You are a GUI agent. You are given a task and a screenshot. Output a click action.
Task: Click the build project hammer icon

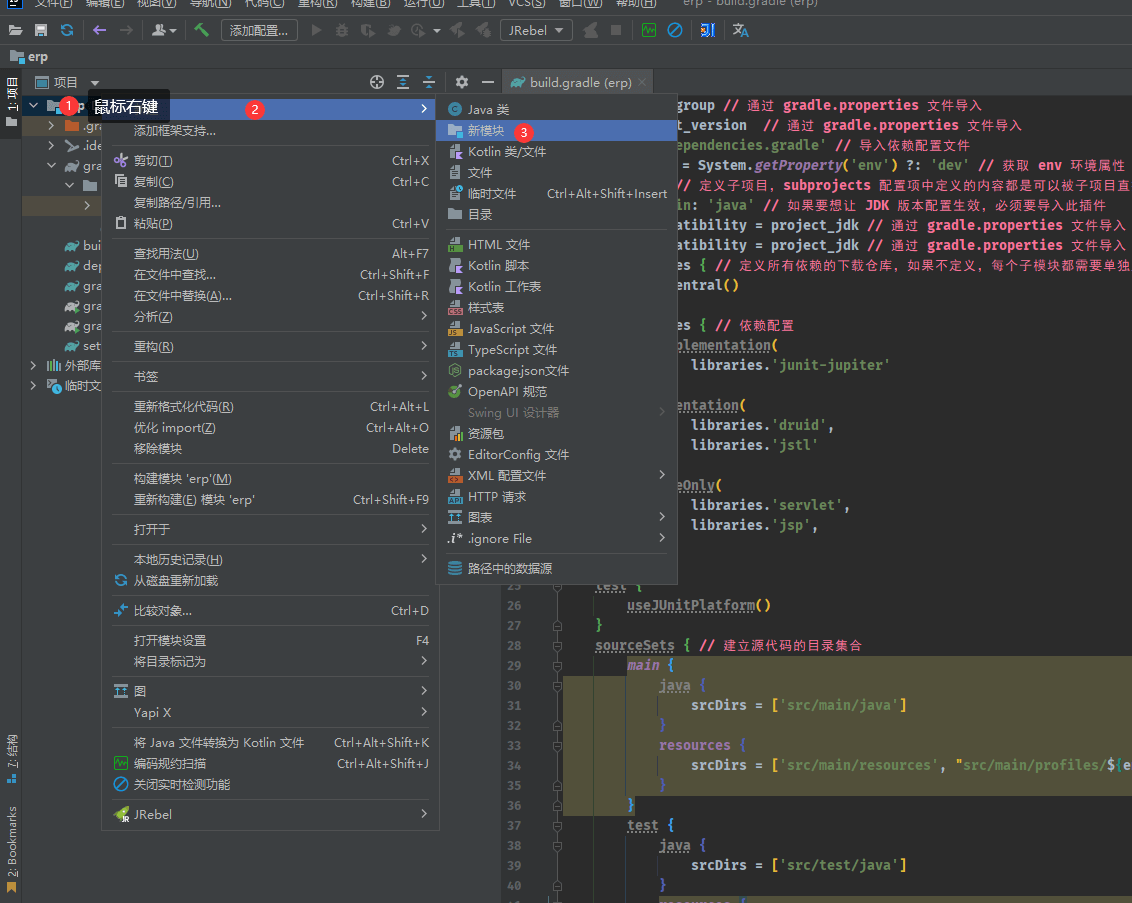pos(202,30)
